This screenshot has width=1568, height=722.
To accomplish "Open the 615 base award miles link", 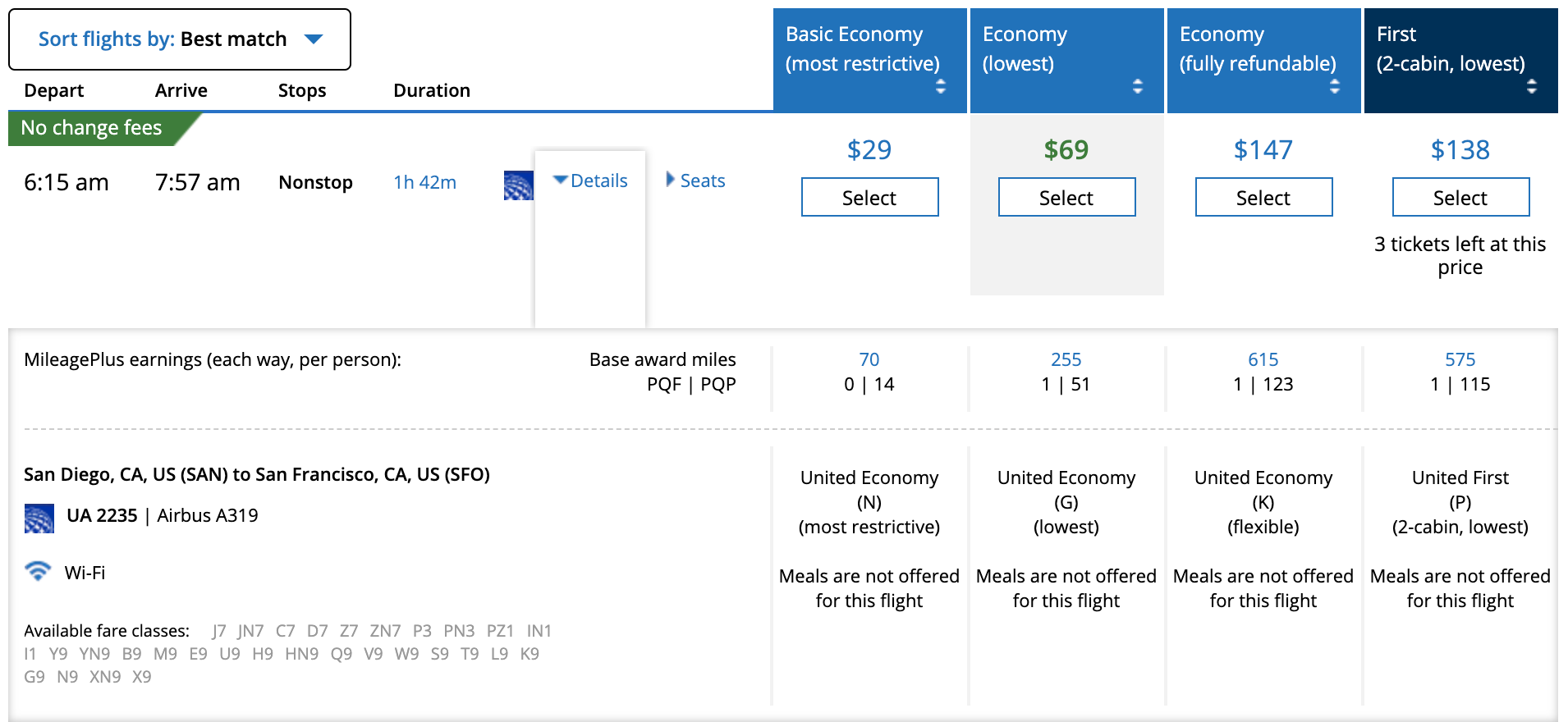I will coord(1263,359).
